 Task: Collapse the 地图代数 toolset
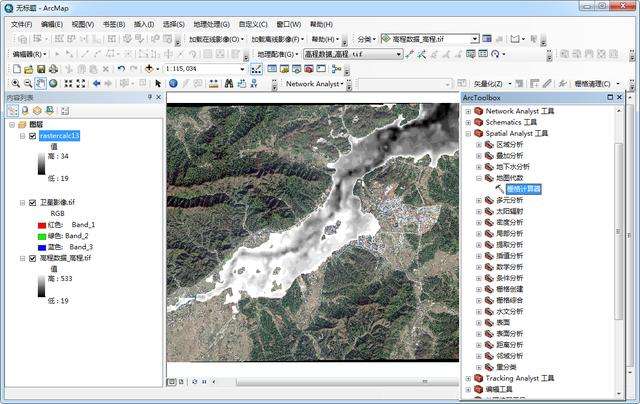coord(479,178)
